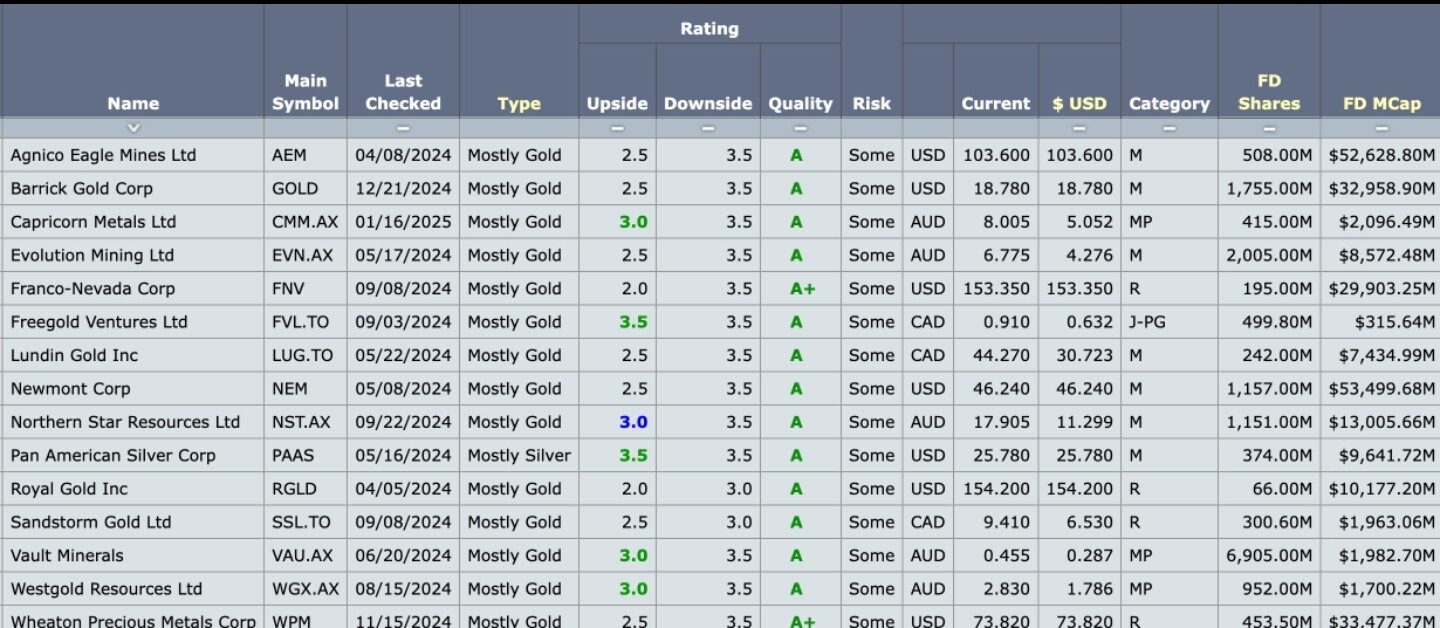Click the filter minus icon under FD MCap
Screen dimensions: 1440x628
(x=1382, y=128)
